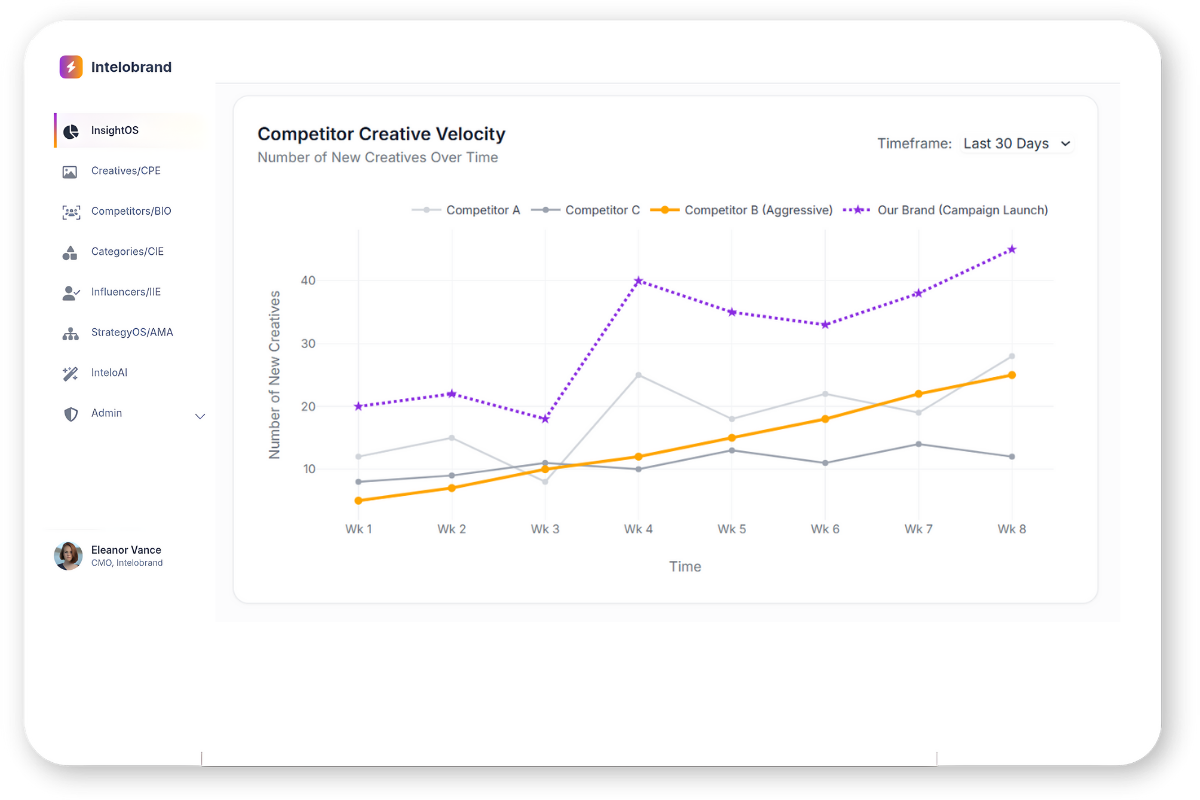The height and width of the screenshot is (800, 1200).
Task: Click the StrategyOS/AMA hierarchy icon
Action: [x=70, y=333]
